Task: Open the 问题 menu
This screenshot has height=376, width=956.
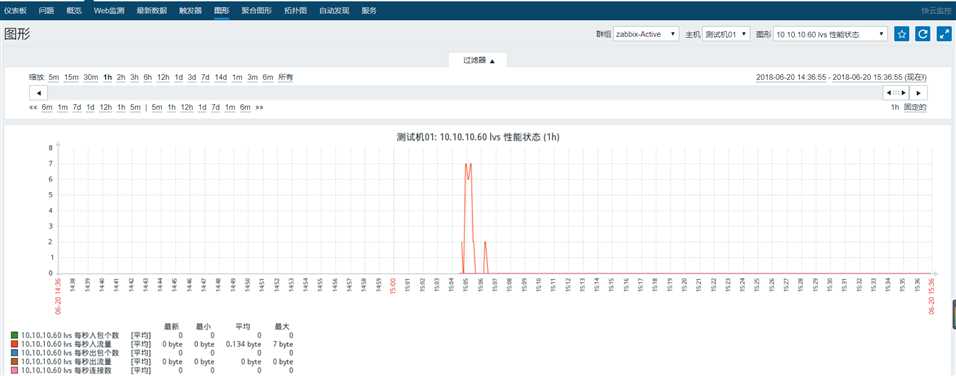Action: pos(46,10)
